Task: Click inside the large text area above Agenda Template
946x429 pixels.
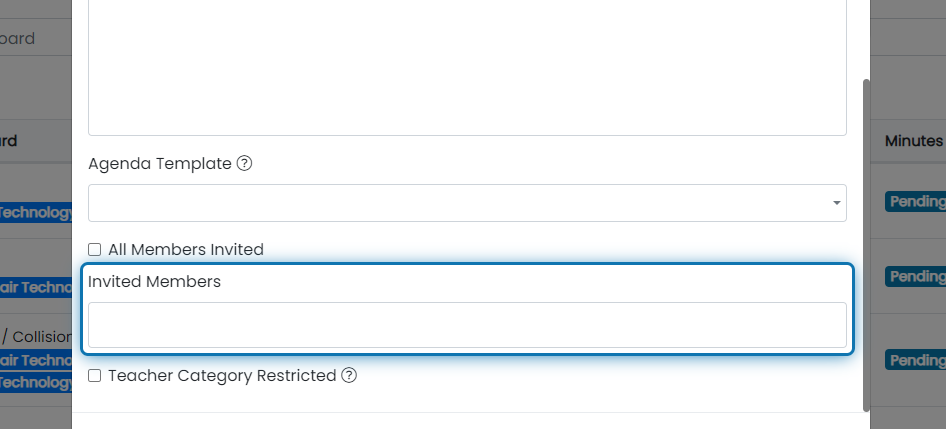Action: [468, 66]
